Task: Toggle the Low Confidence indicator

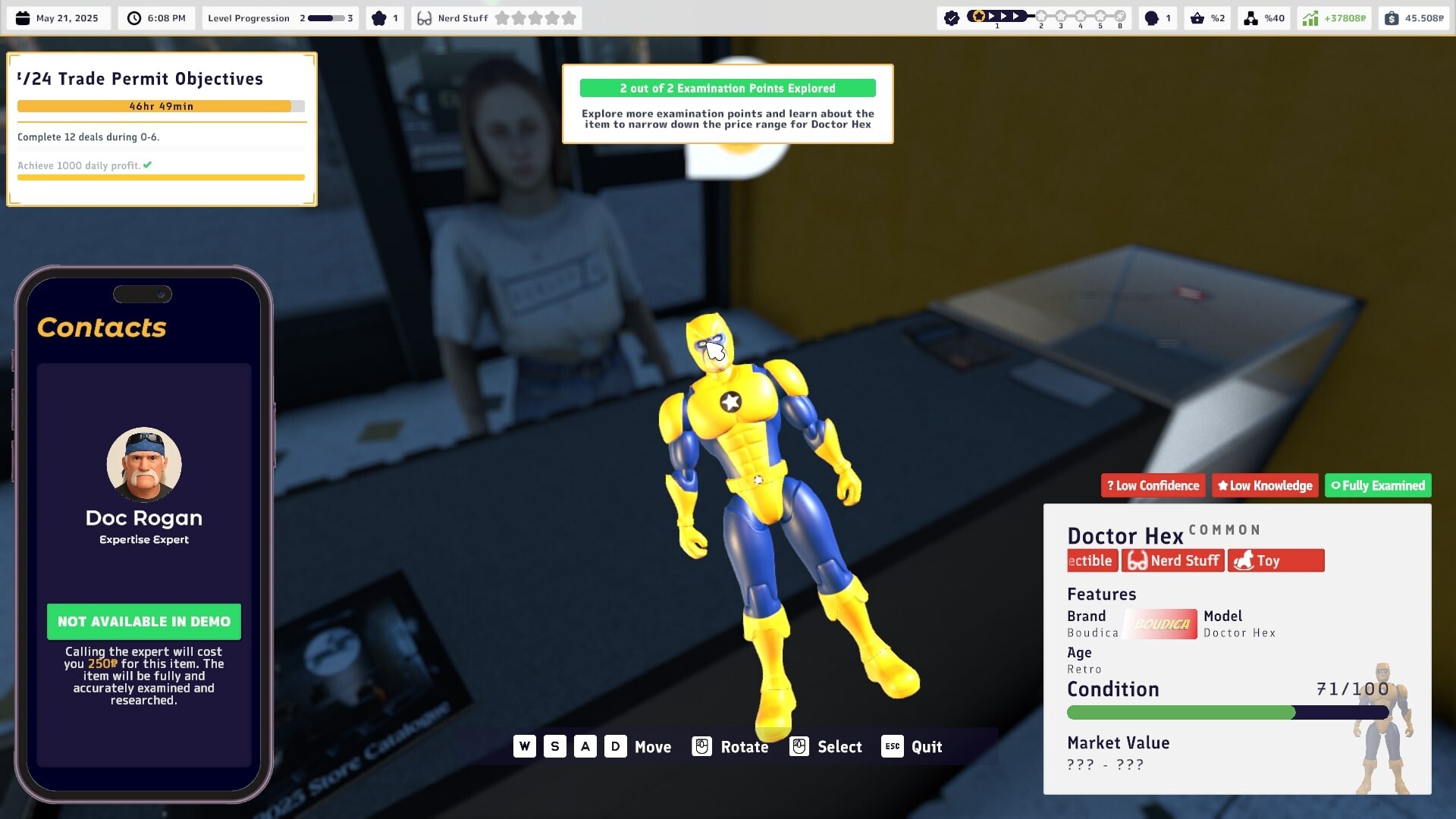Action: (1153, 485)
